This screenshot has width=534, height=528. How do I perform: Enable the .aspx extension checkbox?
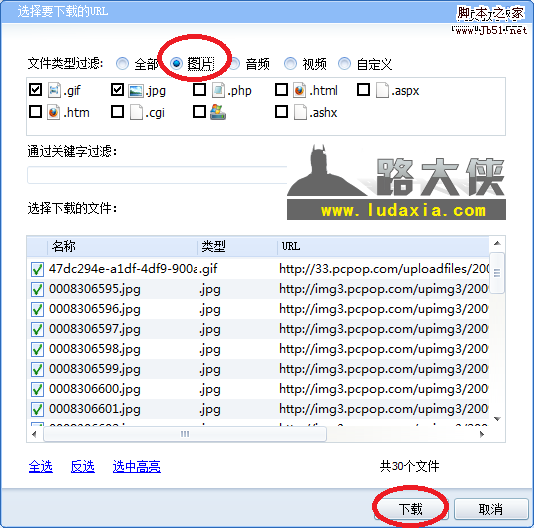pos(363,90)
